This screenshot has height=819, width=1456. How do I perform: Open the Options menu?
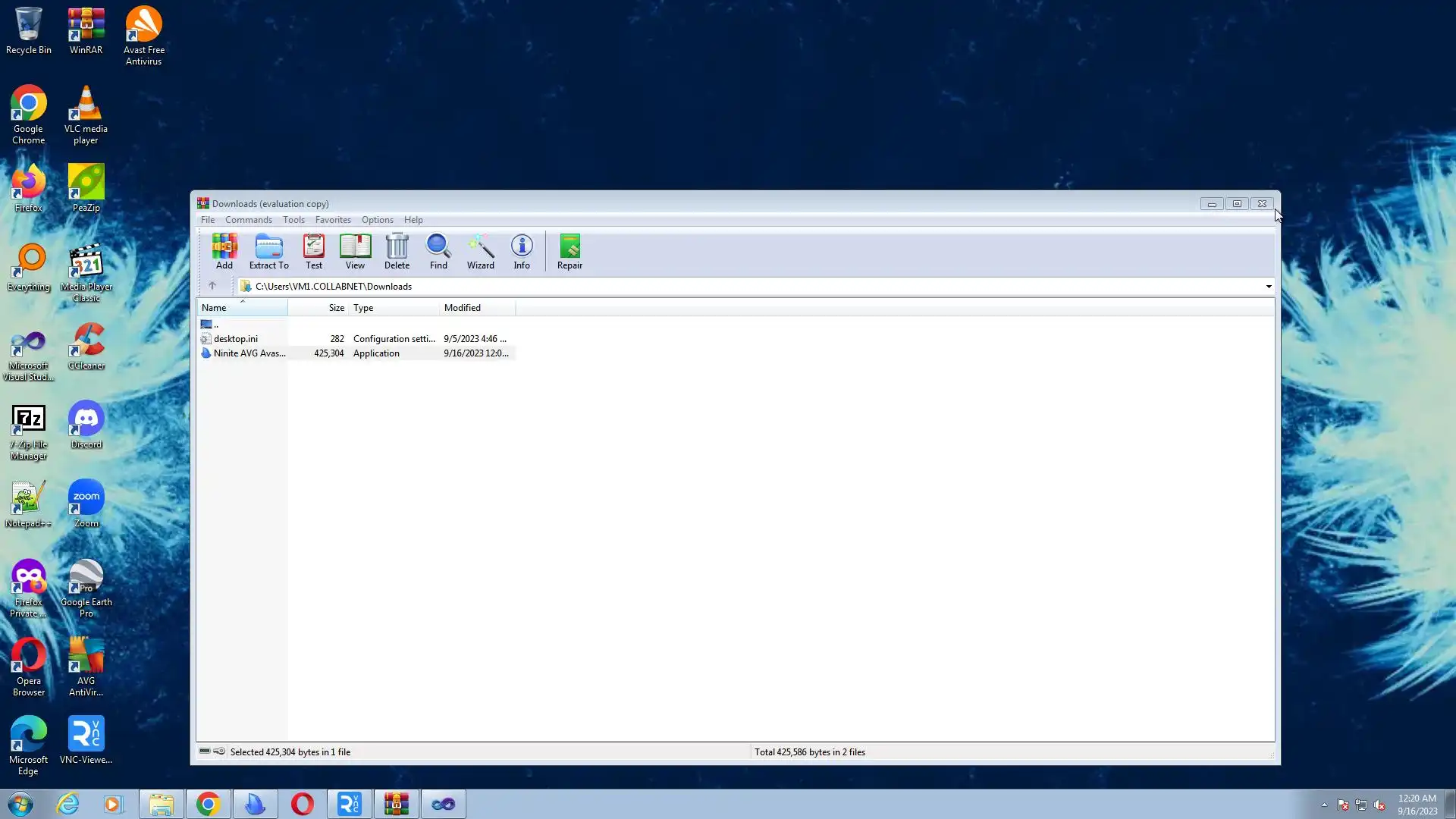pyautogui.click(x=377, y=220)
